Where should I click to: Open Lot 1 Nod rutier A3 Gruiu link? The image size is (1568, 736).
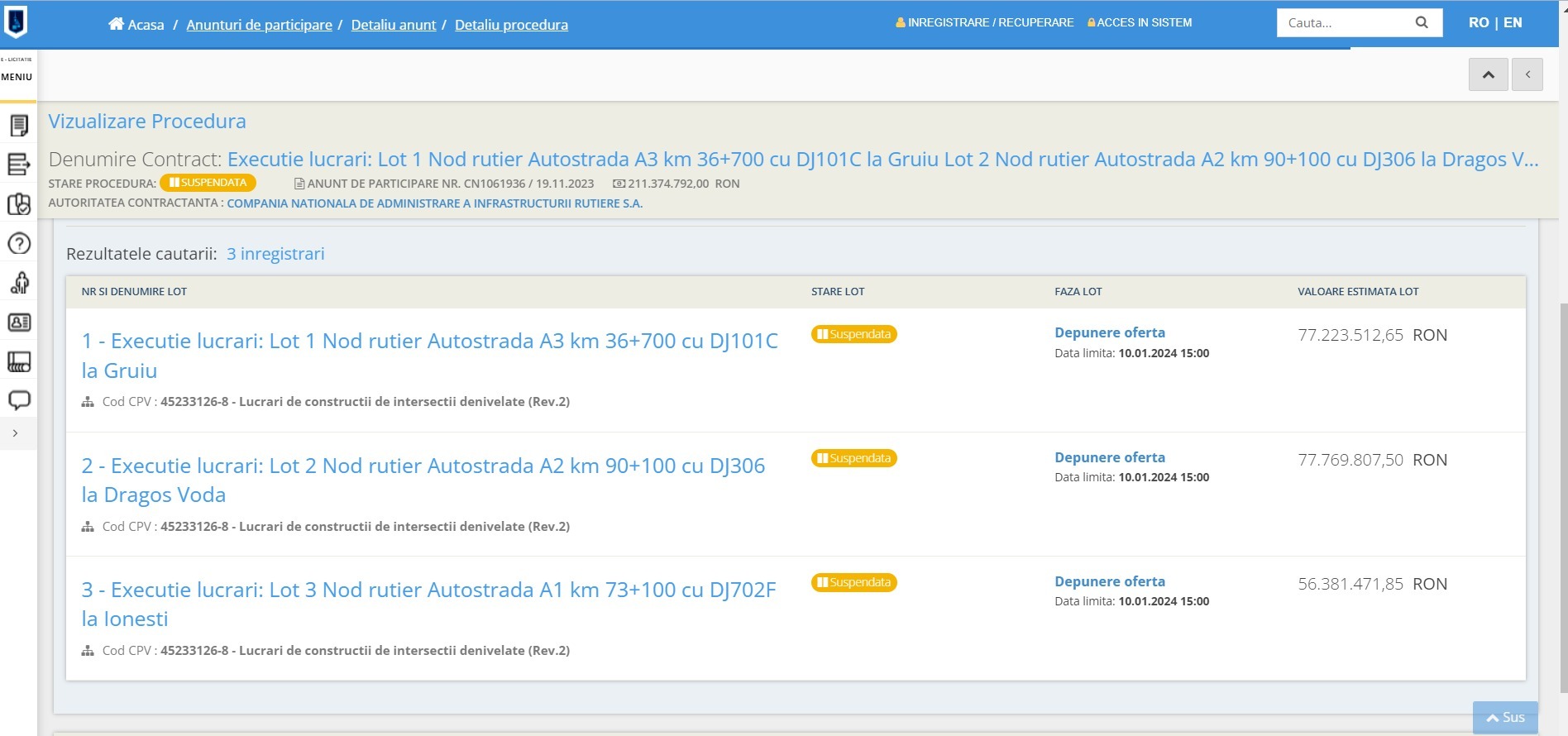(430, 356)
